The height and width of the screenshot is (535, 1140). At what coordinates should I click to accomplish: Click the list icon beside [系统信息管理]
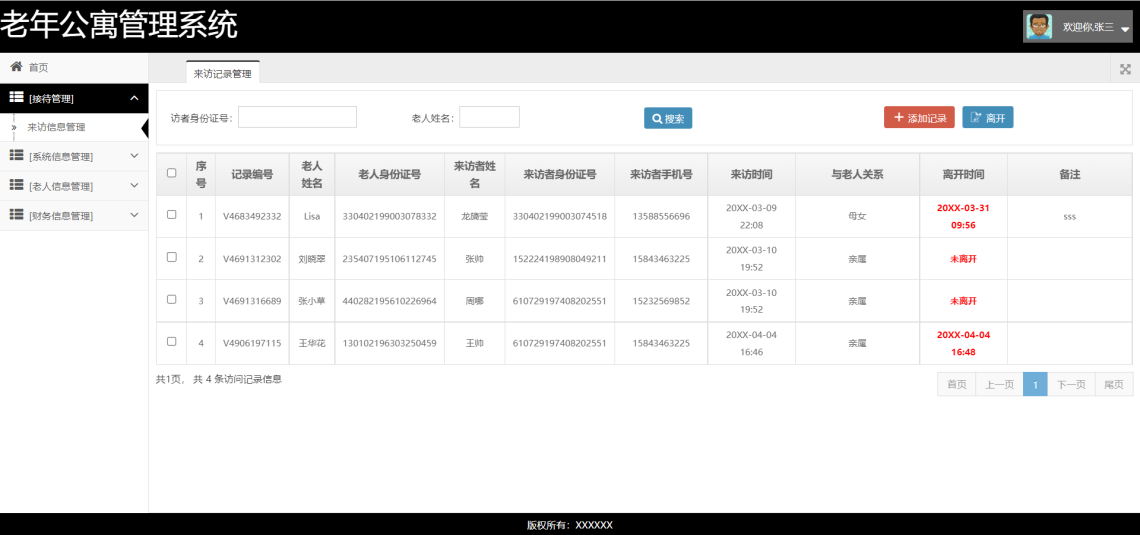point(16,156)
